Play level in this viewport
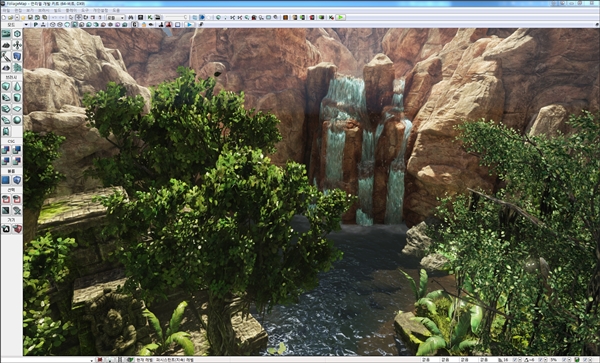Screen dimensions: 600x363 [x=189, y=24]
